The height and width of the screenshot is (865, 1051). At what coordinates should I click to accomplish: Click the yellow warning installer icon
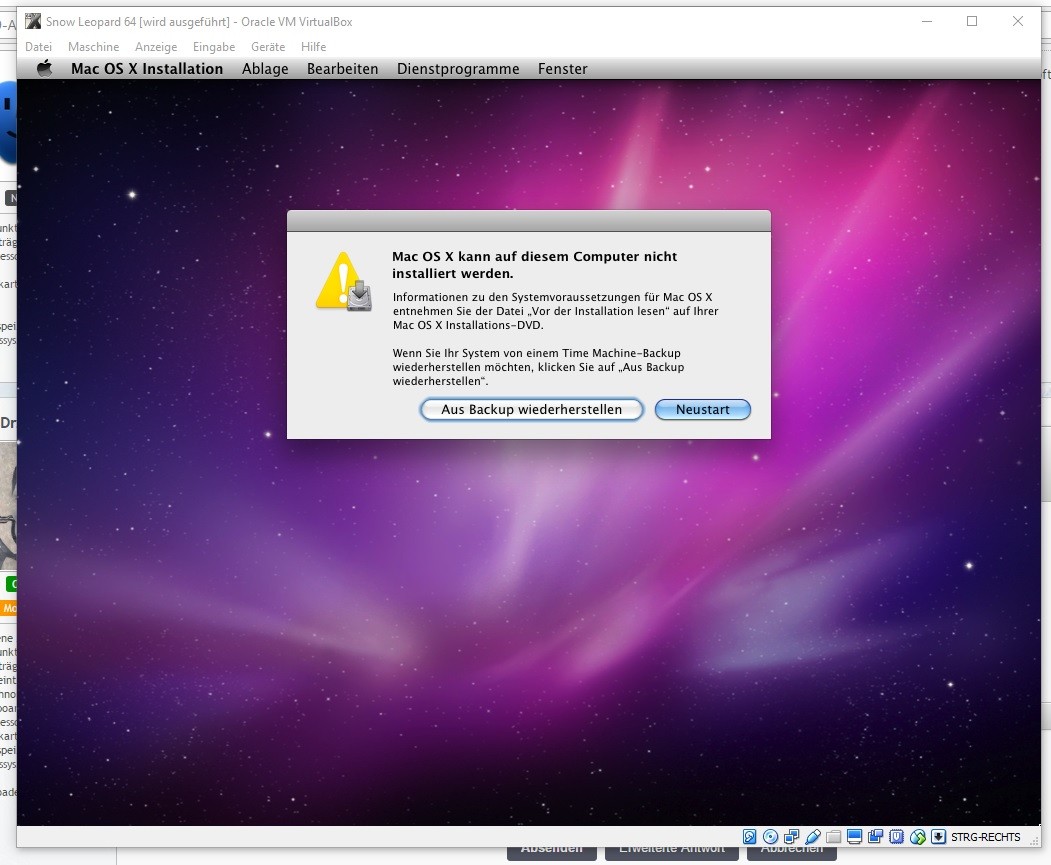click(343, 281)
